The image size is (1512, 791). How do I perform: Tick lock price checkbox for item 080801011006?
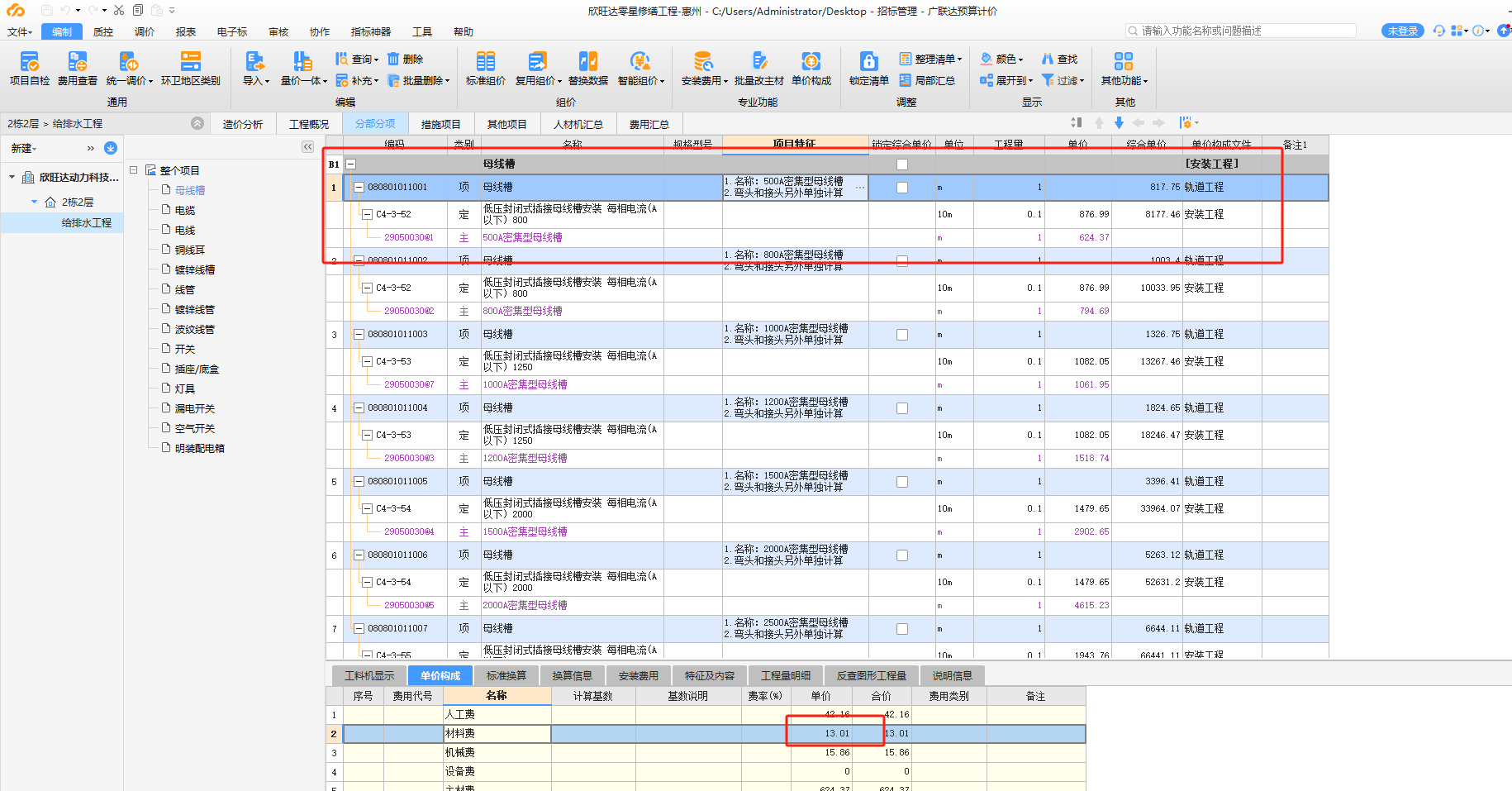902,555
